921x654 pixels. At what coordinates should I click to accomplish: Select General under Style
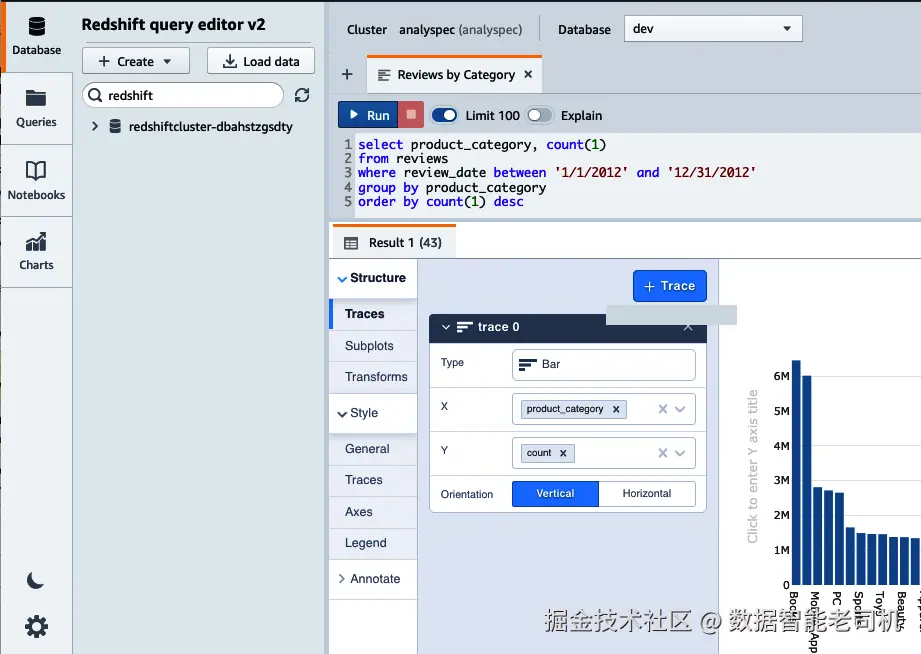pos(372,449)
